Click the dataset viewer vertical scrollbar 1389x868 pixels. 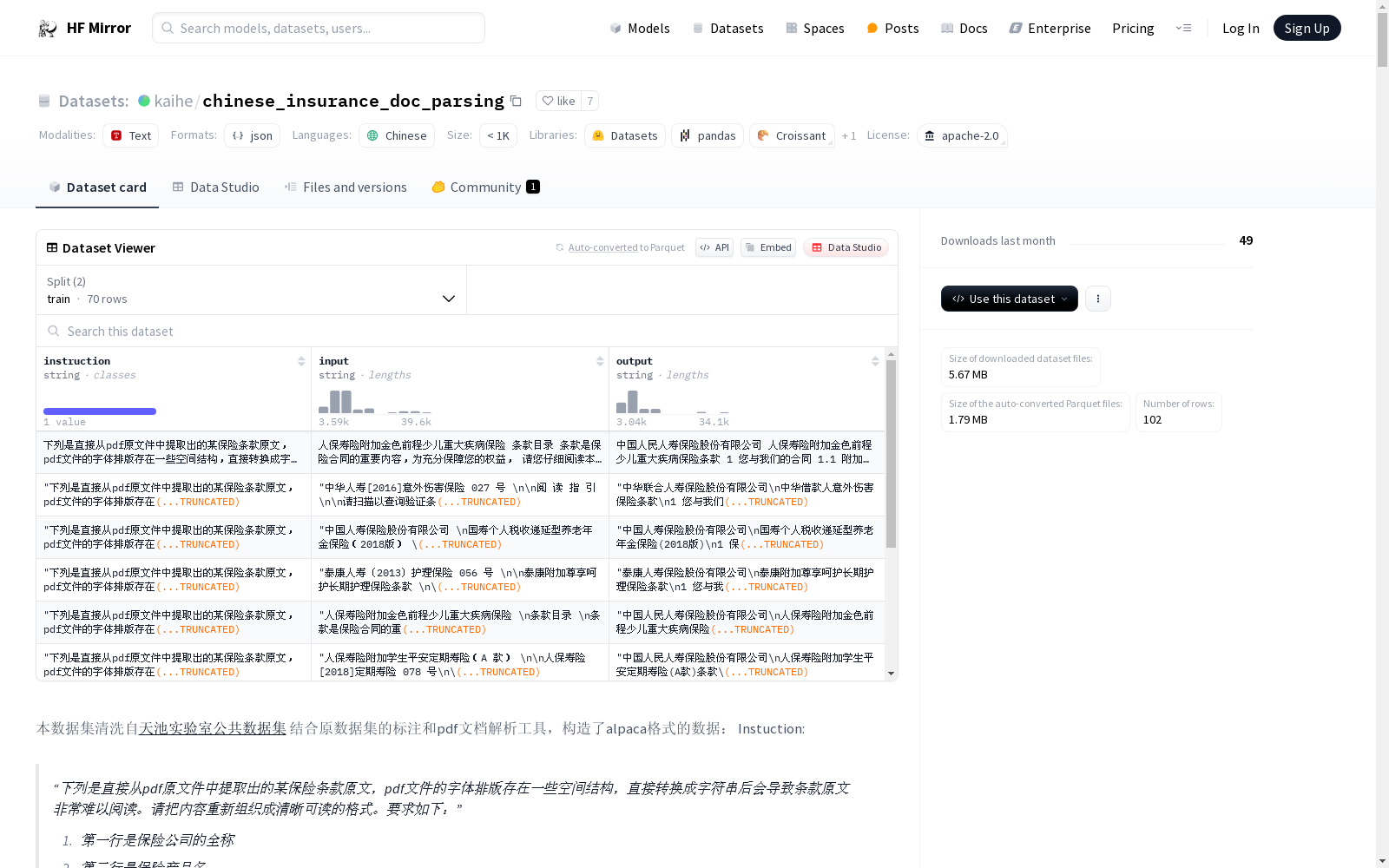891,453
